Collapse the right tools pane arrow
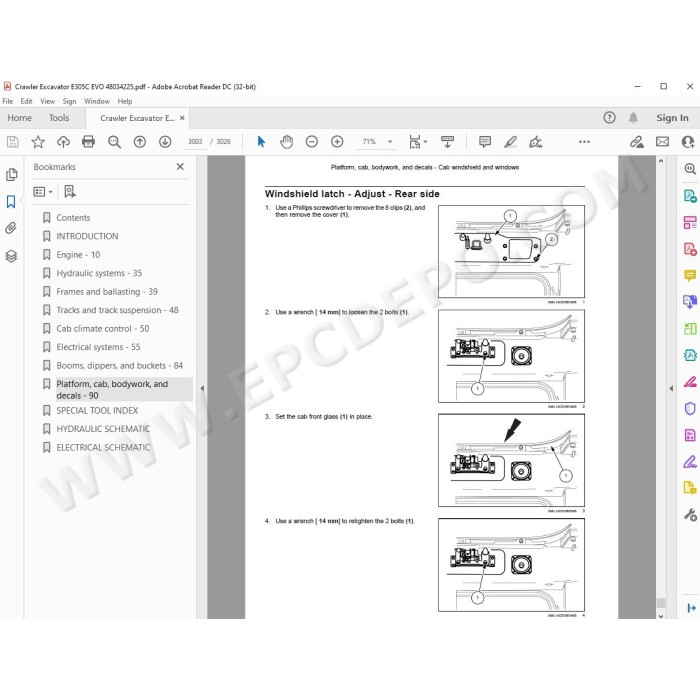Image resolution: width=700 pixels, height=700 pixels. pyautogui.click(x=671, y=388)
